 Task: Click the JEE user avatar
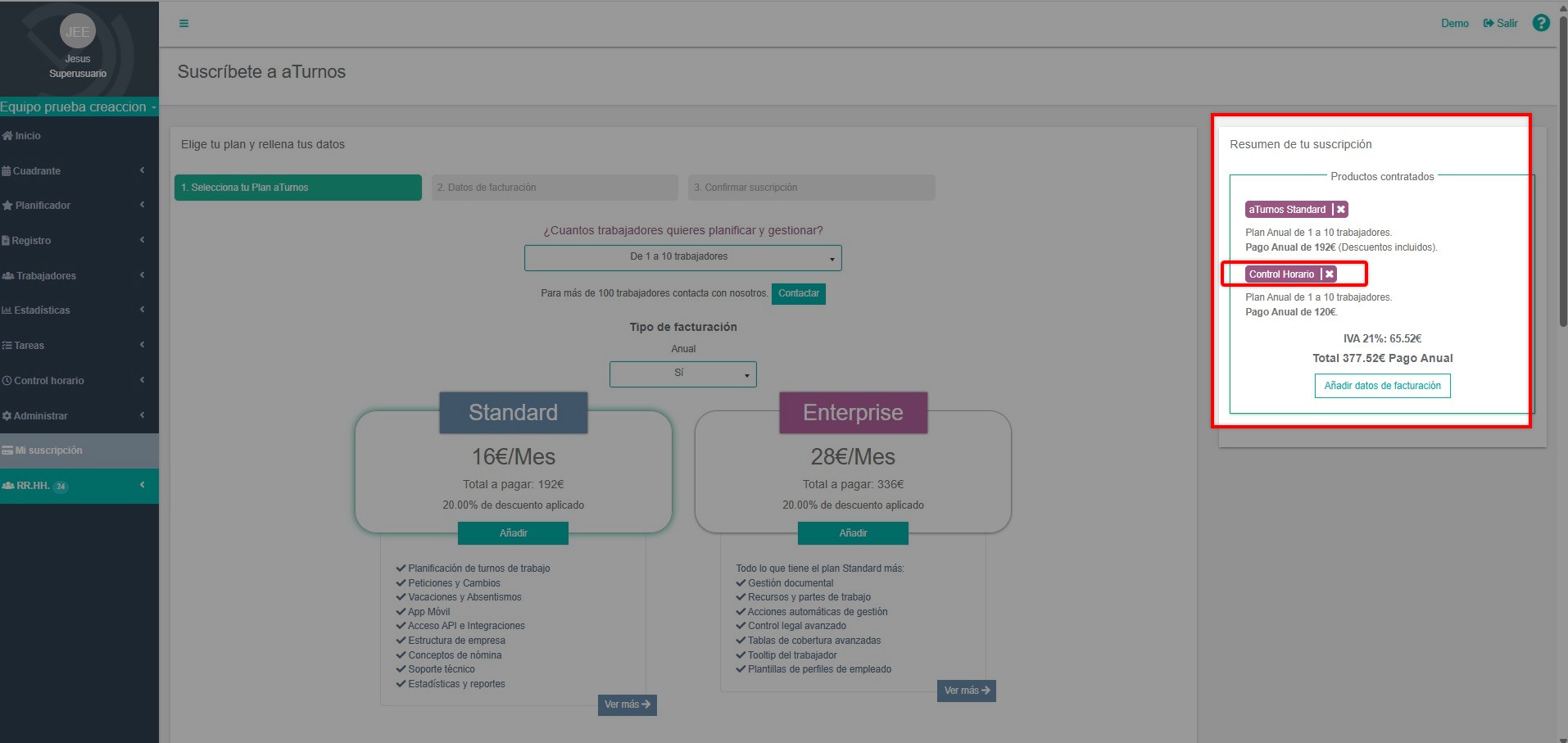coord(78,32)
